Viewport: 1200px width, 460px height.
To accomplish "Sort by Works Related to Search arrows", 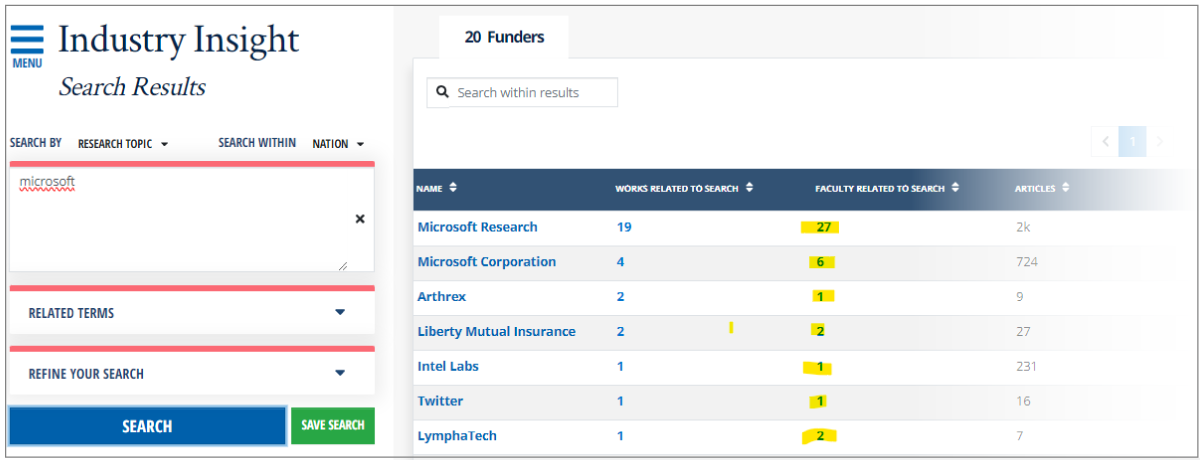I will (749, 188).
